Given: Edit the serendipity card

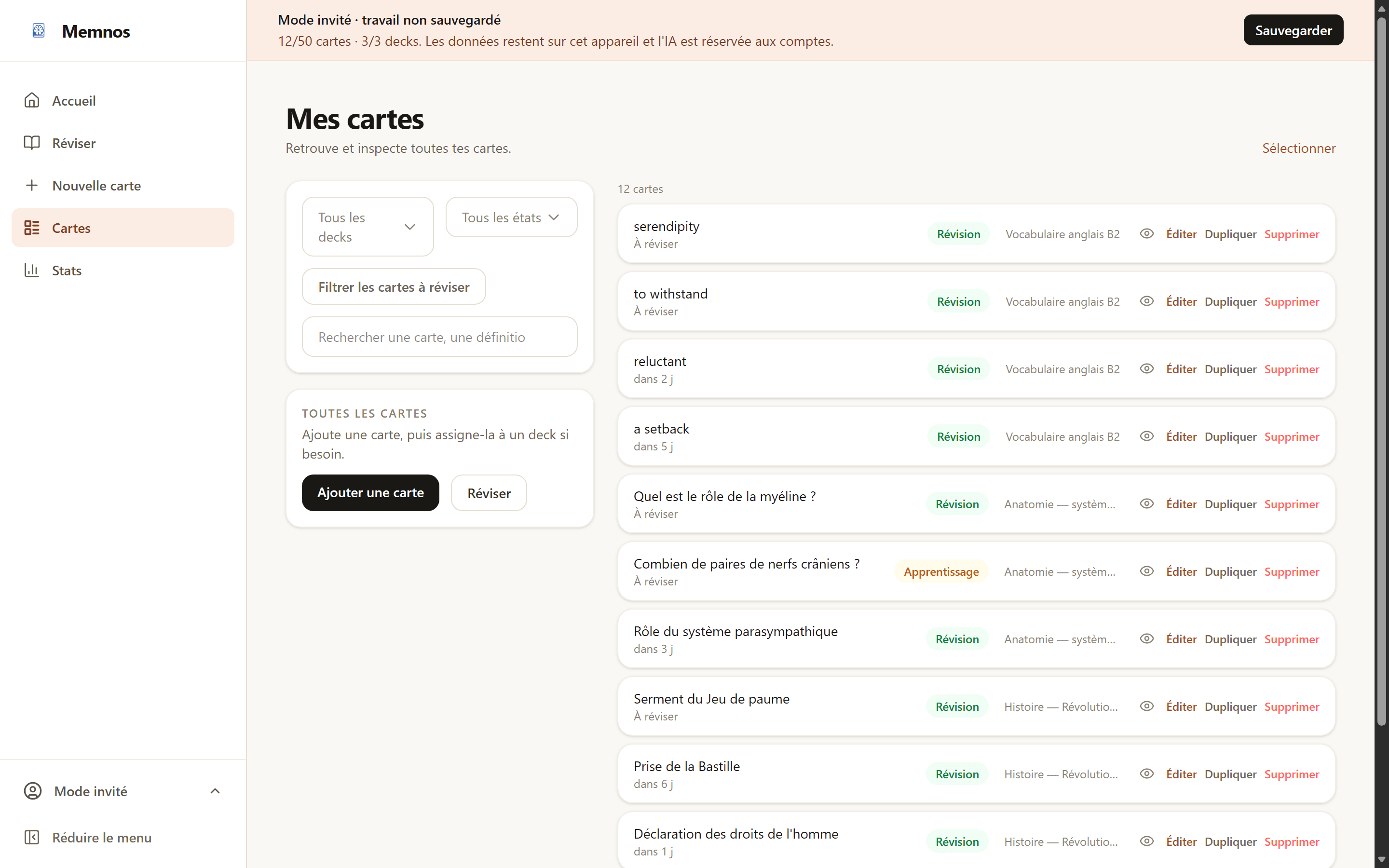Looking at the screenshot, I should (x=1181, y=234).
